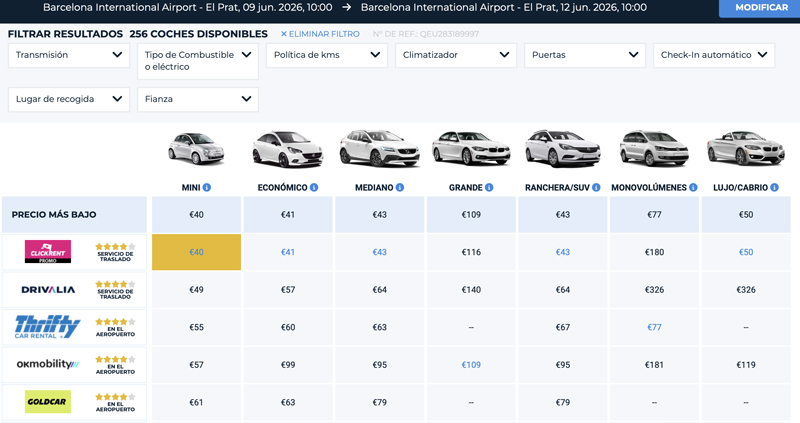Click the ELIMINAR FILTRO link
The height and width of the screenshot is (423, 800).
pos(320,34)
